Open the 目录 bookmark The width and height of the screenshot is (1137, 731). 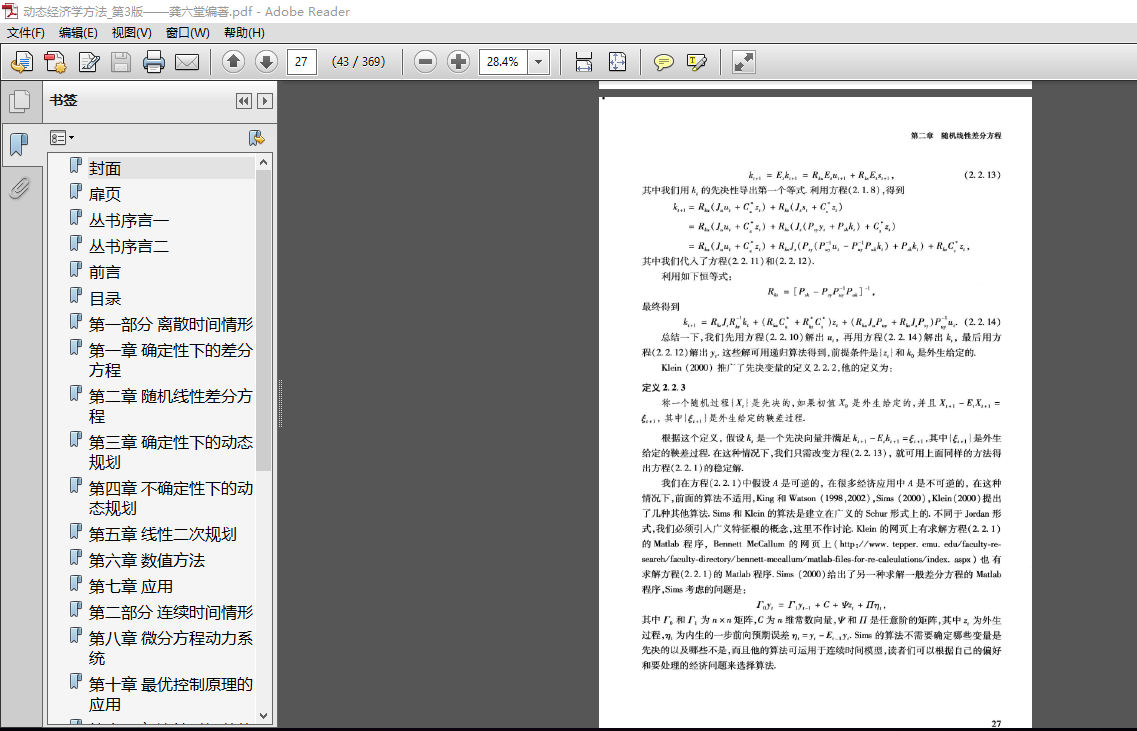[104, 299]
